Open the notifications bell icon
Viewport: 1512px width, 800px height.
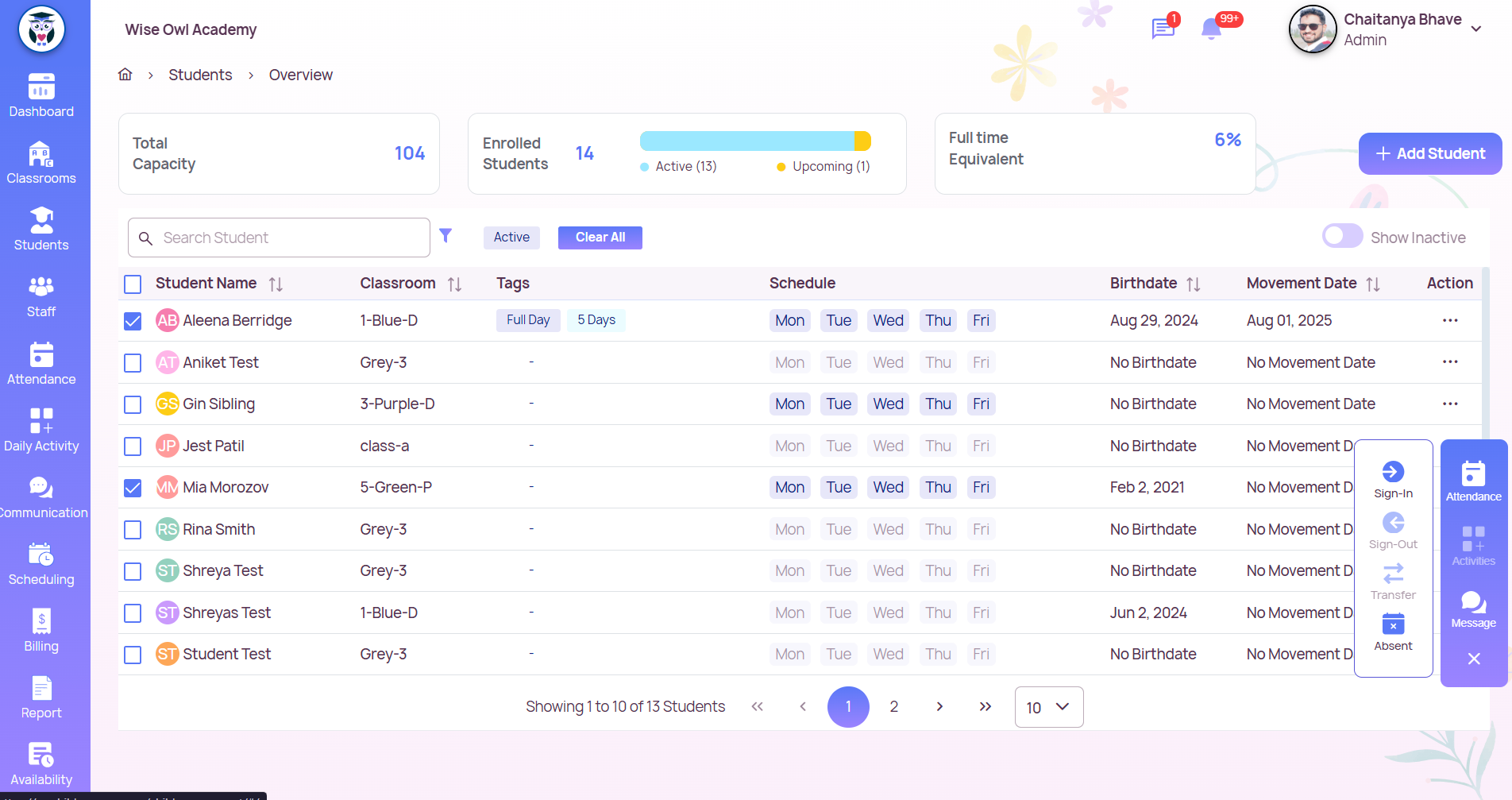pos(1210,29)
